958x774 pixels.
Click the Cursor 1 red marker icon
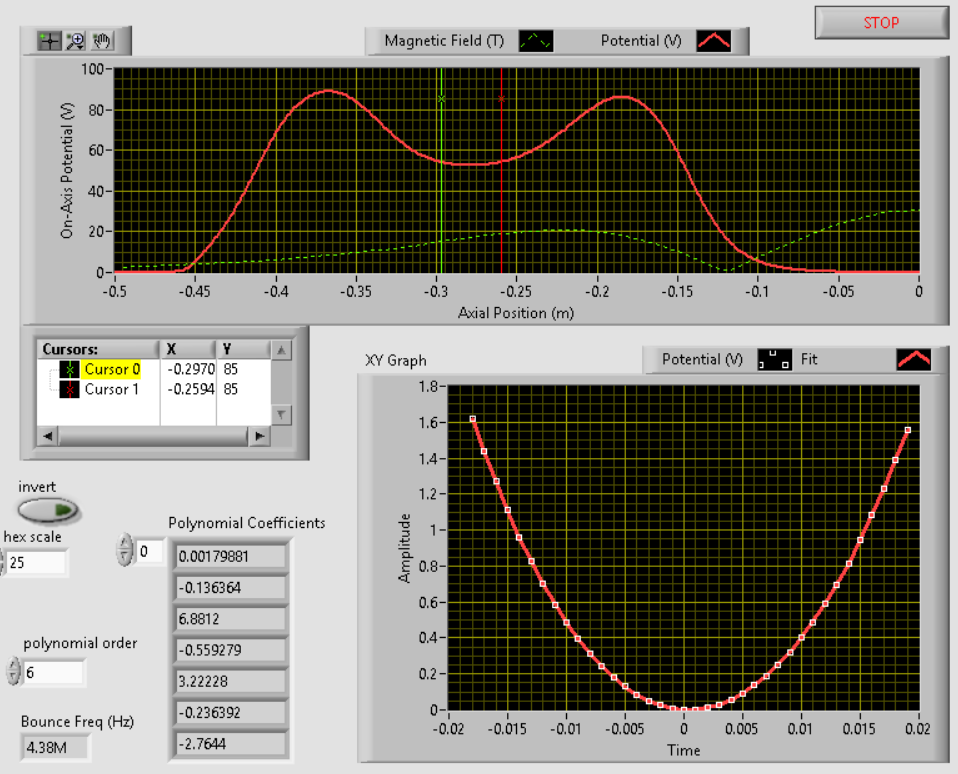71,389
